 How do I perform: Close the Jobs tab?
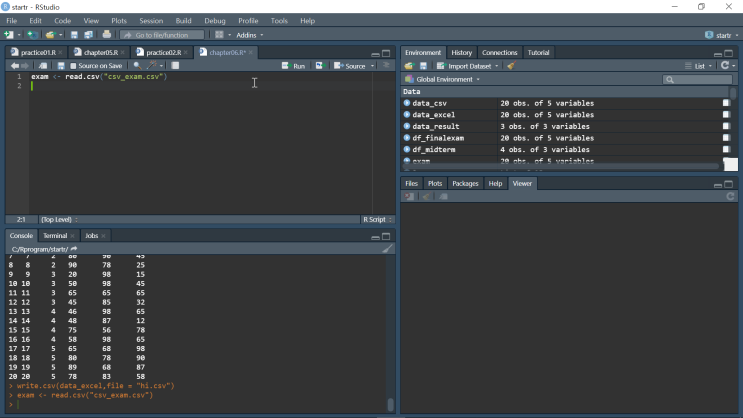pos(103,236)
